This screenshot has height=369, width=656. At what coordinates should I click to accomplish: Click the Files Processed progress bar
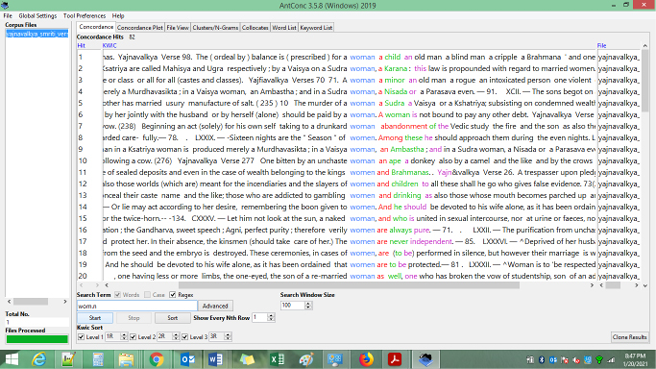[x=37, y=339]
